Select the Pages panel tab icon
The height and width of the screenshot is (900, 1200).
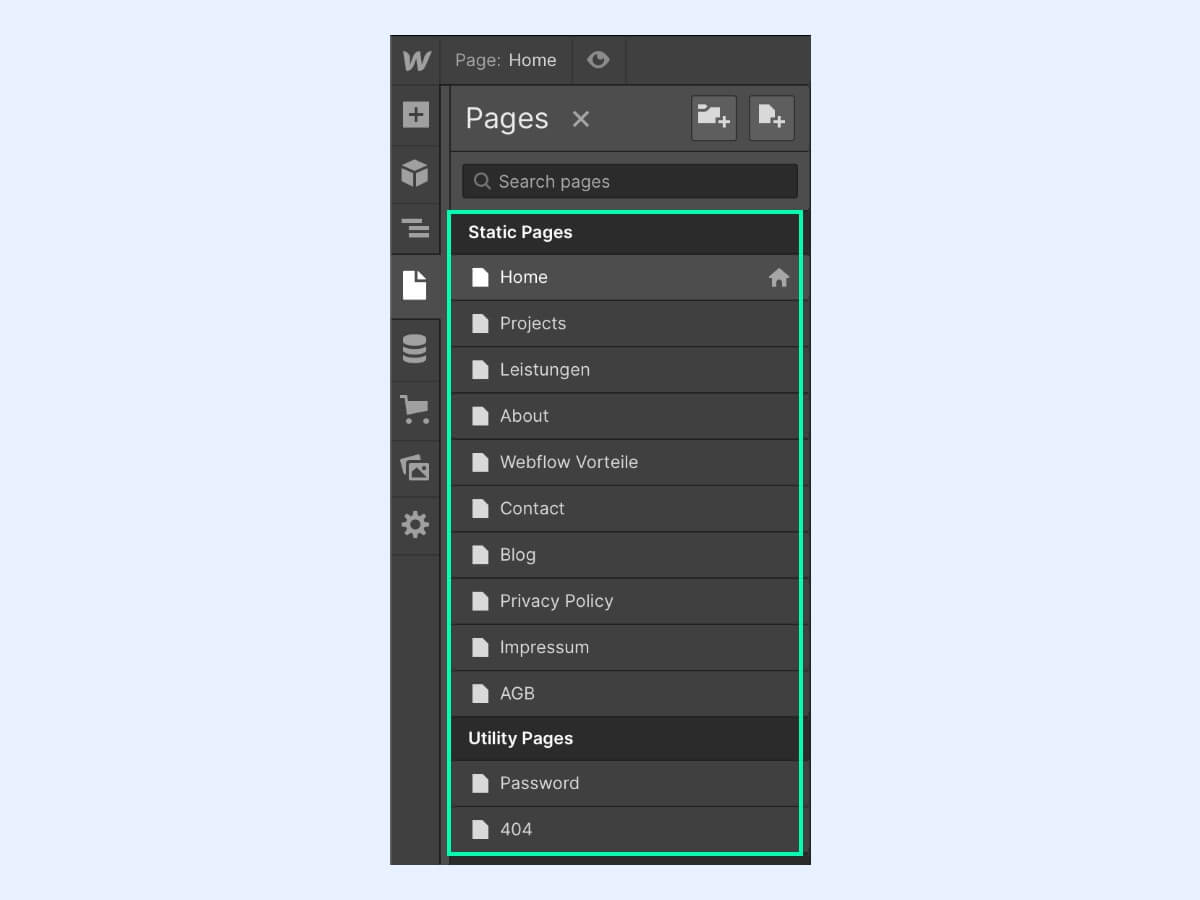pyautogui.click(x=414, y=285)
